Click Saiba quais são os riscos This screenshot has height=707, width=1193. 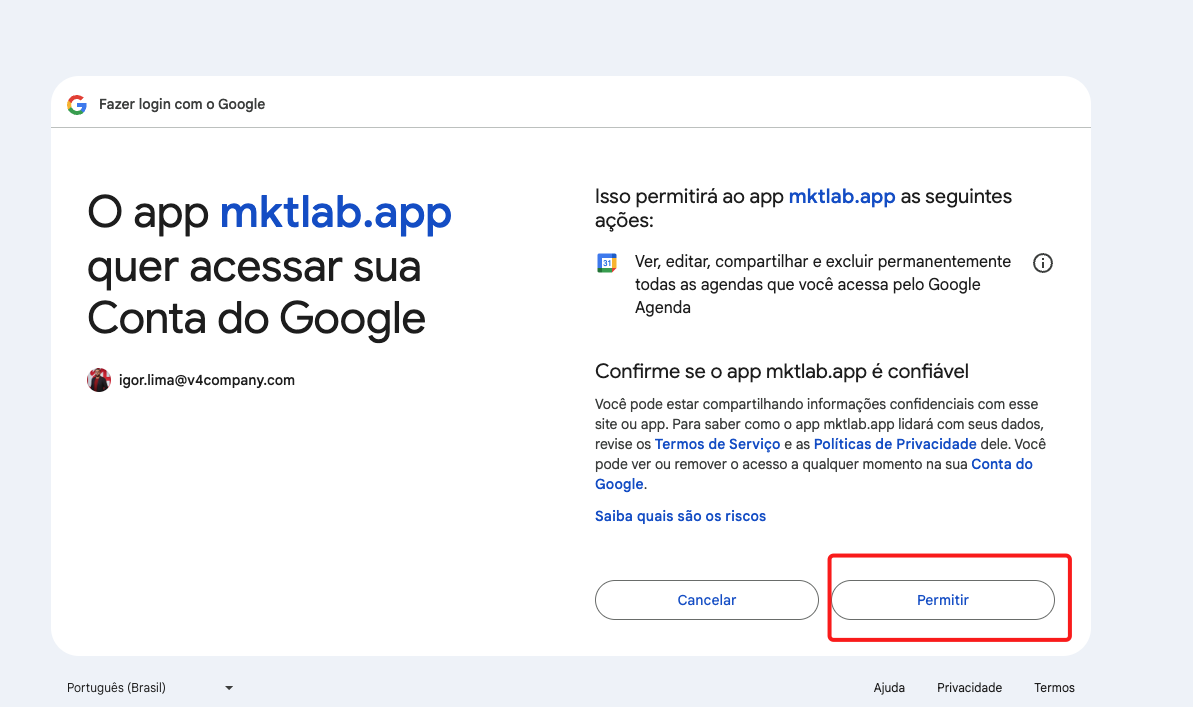pos(680,516)
